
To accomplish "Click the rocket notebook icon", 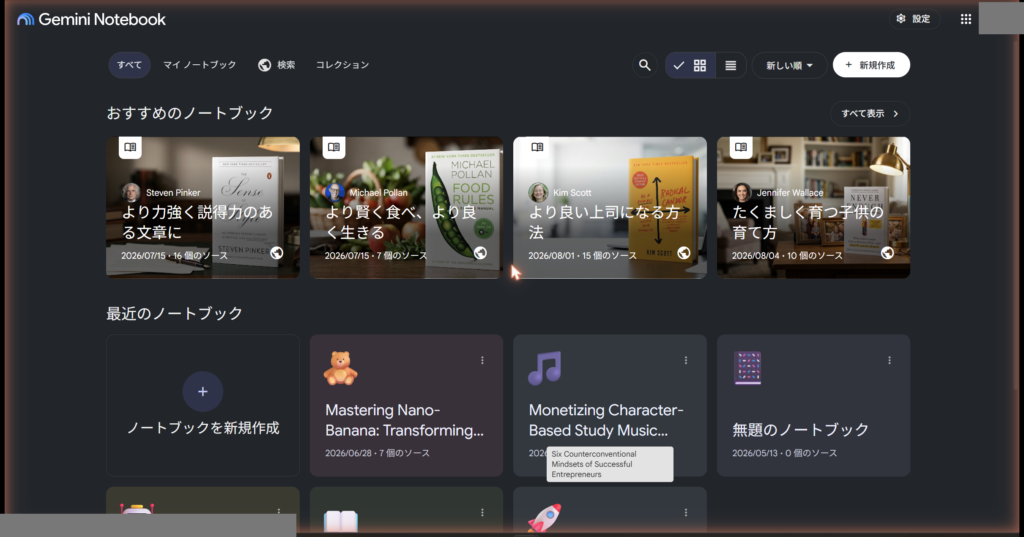I will click(x=545, y=518).
